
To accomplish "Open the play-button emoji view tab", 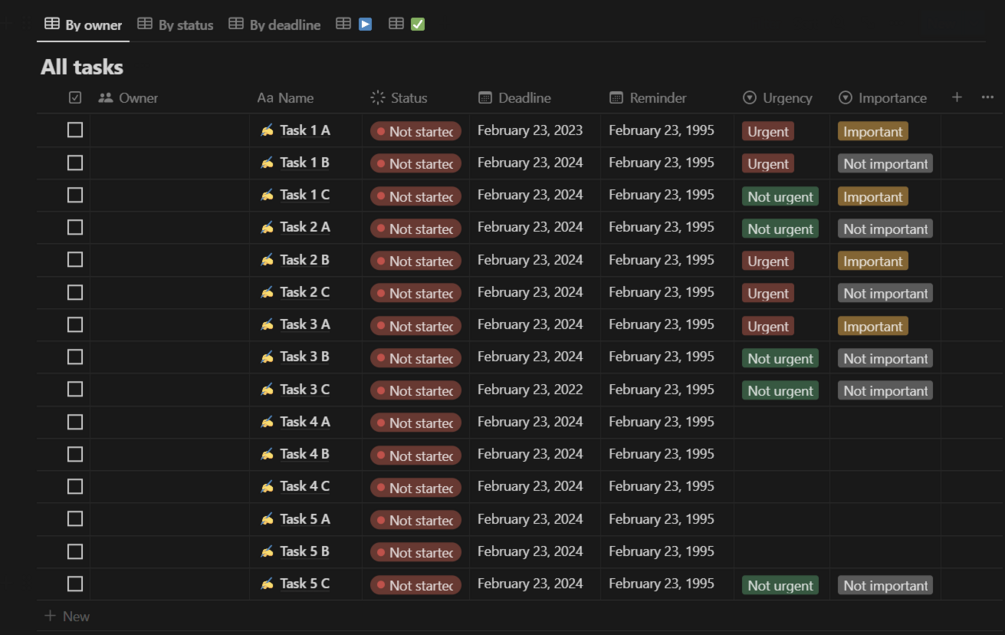I will pos(355,24).
